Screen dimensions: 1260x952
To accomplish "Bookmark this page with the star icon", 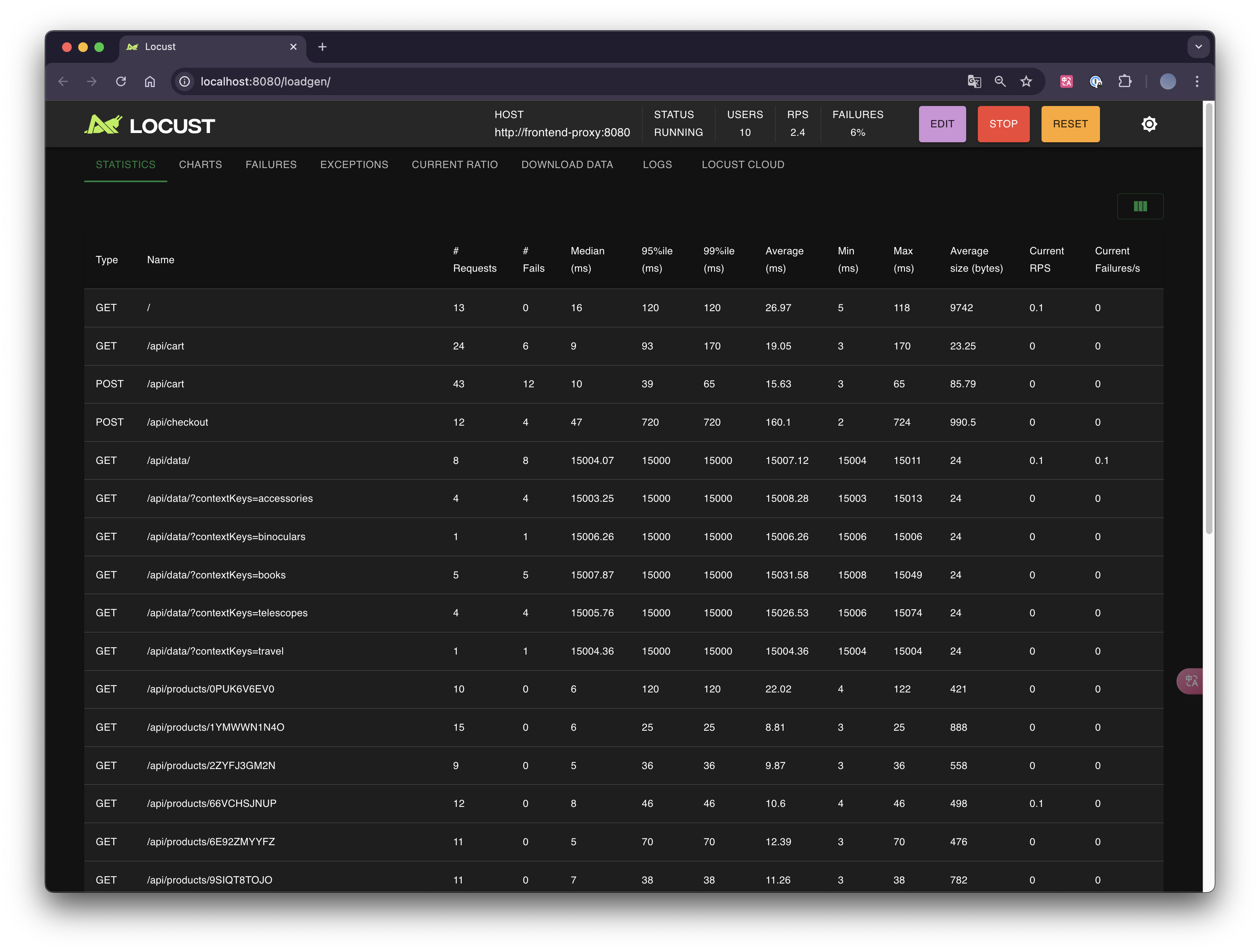I will pyautogui.click(x=1026, y=81).
